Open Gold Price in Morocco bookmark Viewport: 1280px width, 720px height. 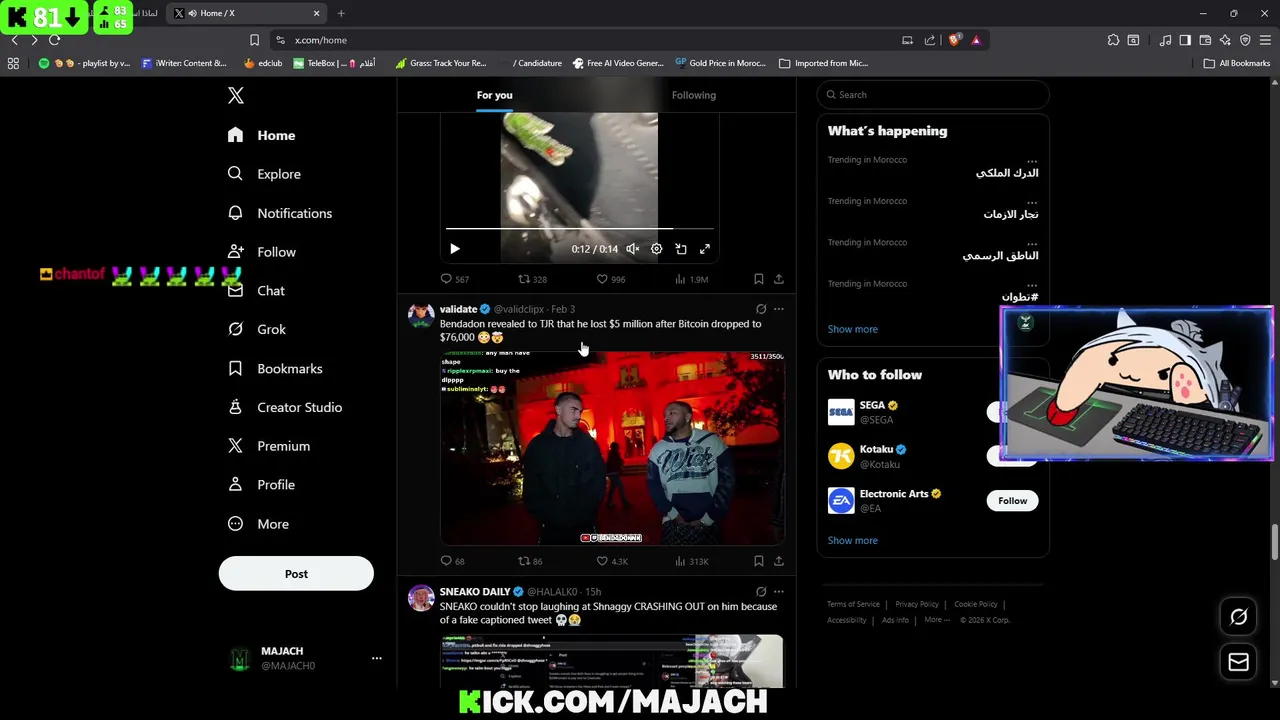pos(720,63)
